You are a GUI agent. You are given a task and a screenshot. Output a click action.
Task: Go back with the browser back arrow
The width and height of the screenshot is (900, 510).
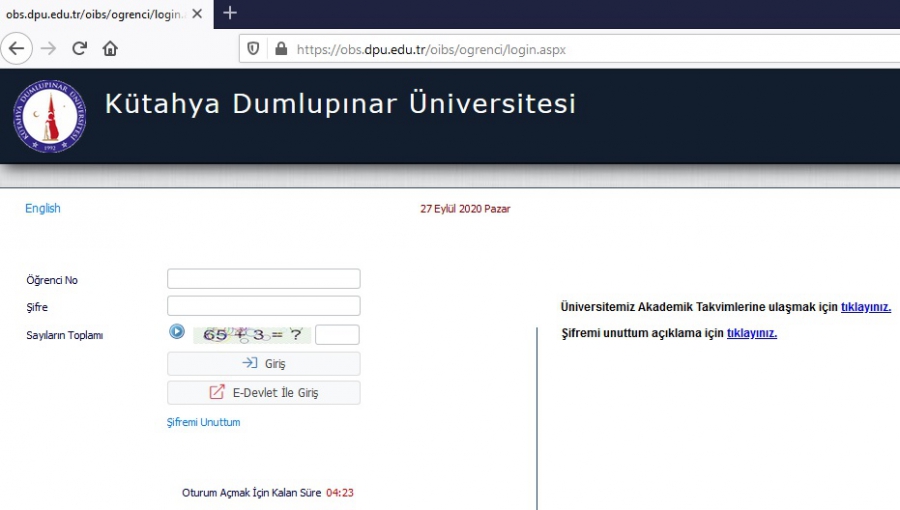(17, 49)
